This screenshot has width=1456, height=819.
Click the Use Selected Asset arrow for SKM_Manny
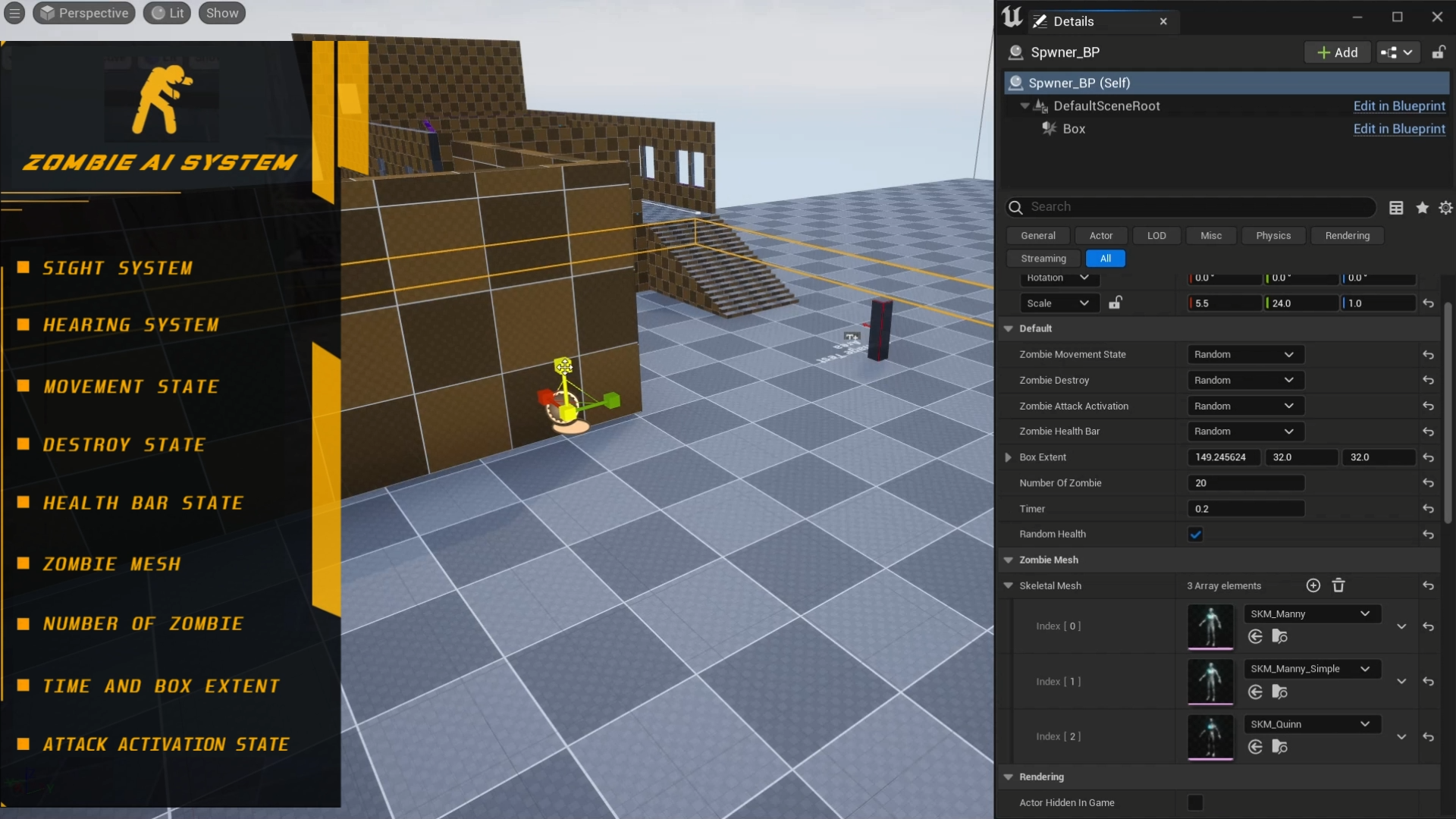click(1255, 637)
